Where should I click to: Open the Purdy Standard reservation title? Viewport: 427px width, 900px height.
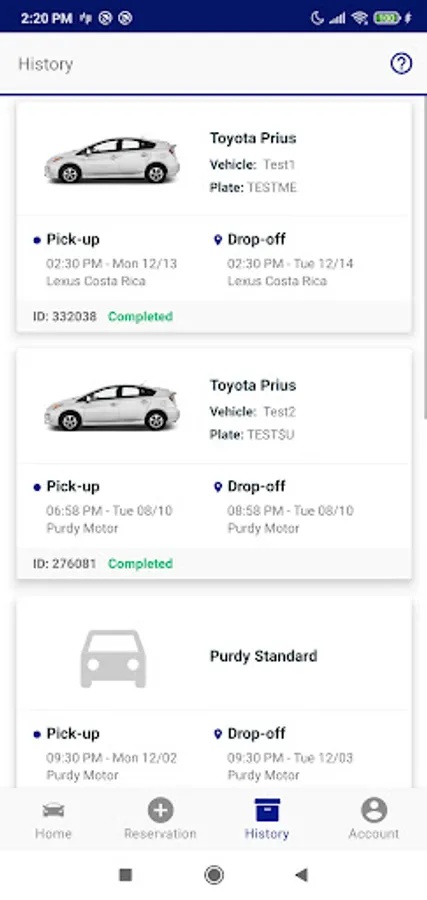click(263, 656)
